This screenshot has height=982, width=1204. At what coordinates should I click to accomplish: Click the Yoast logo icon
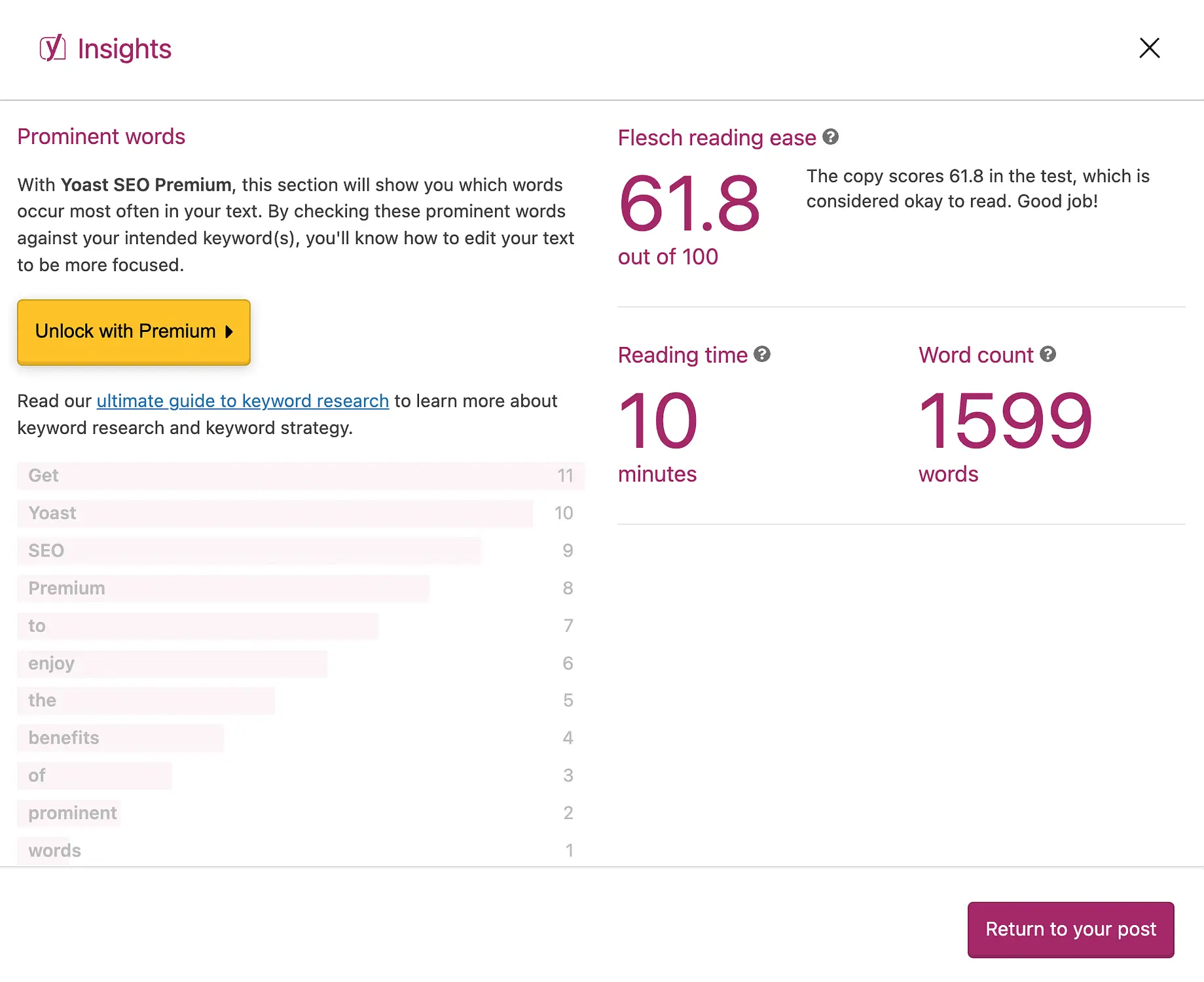pos(52,48)
